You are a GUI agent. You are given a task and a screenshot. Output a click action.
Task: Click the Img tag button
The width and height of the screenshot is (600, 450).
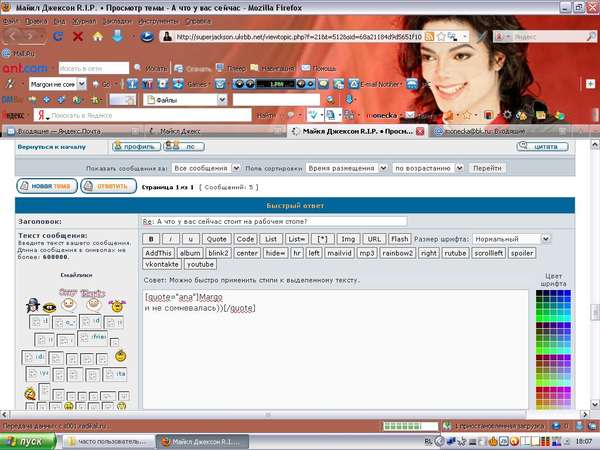tap(348, 239)
